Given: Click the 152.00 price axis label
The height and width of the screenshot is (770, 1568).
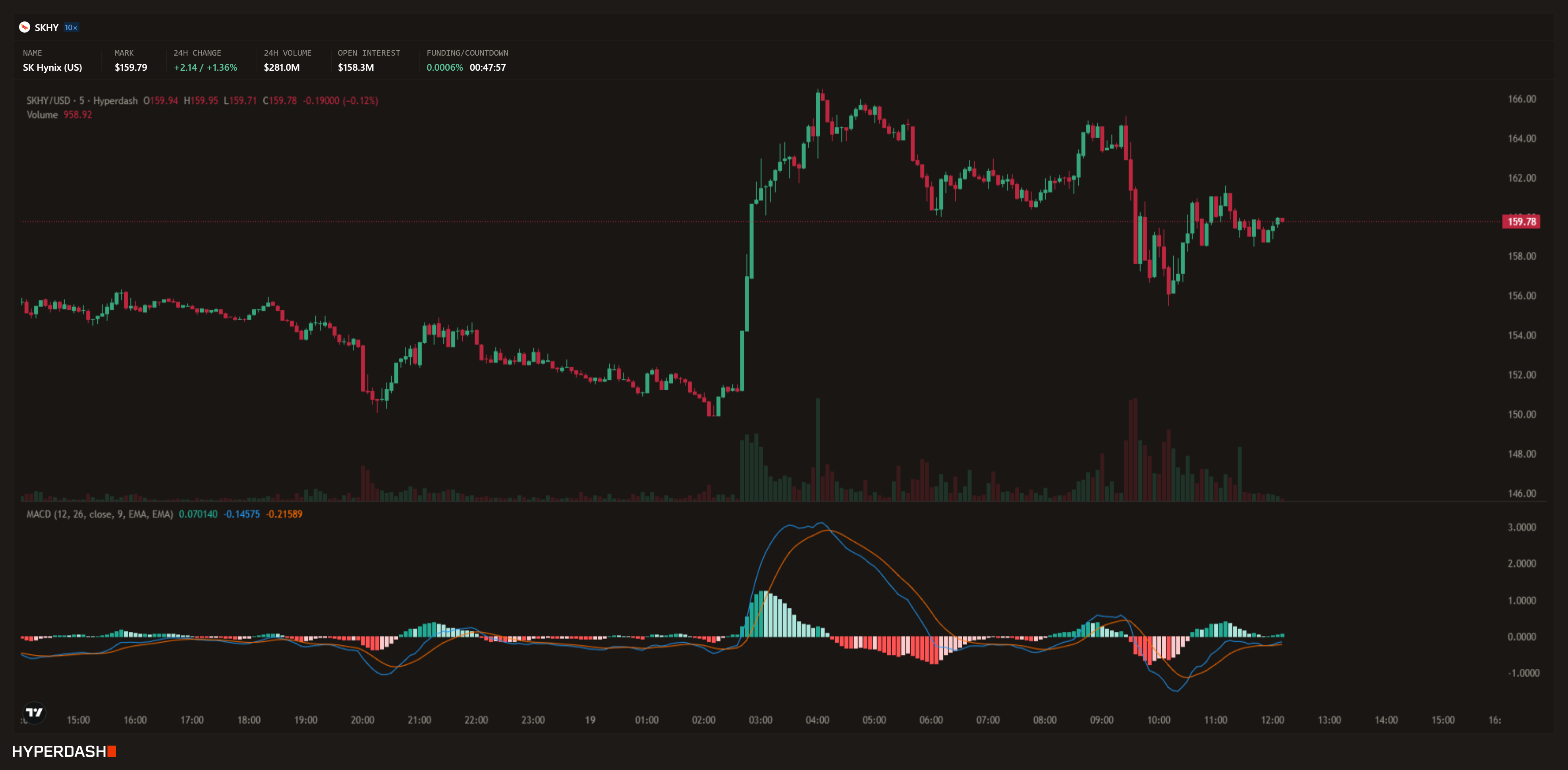Looking at the screenshot, I should point(1522,375).
